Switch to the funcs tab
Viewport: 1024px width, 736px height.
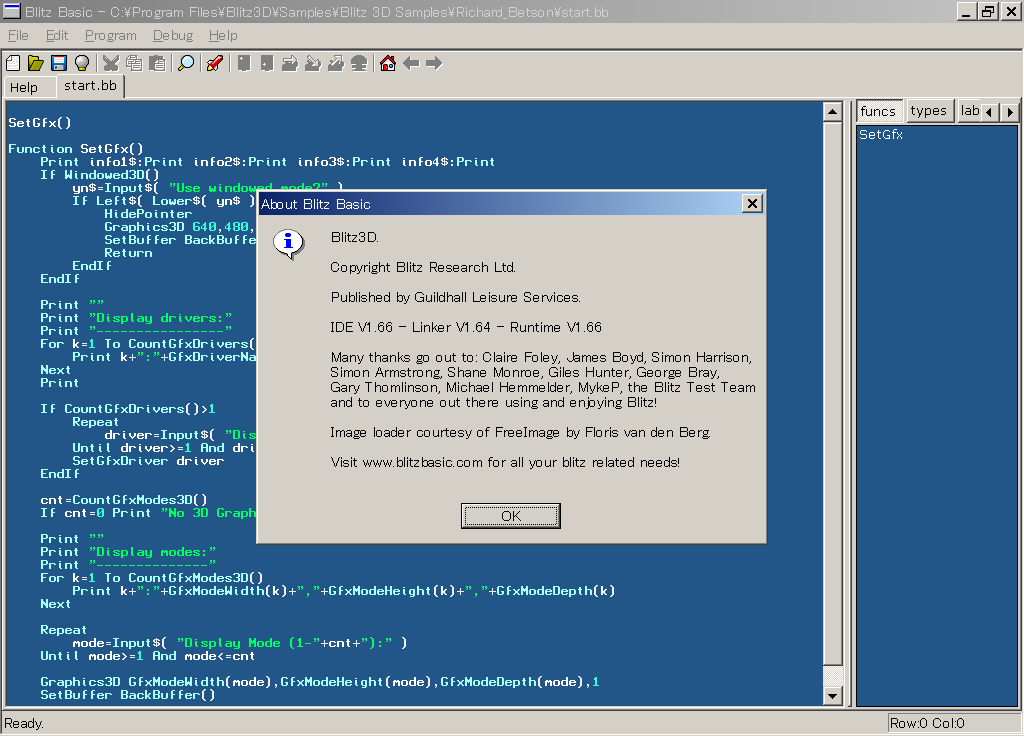[x=878, y=111]
